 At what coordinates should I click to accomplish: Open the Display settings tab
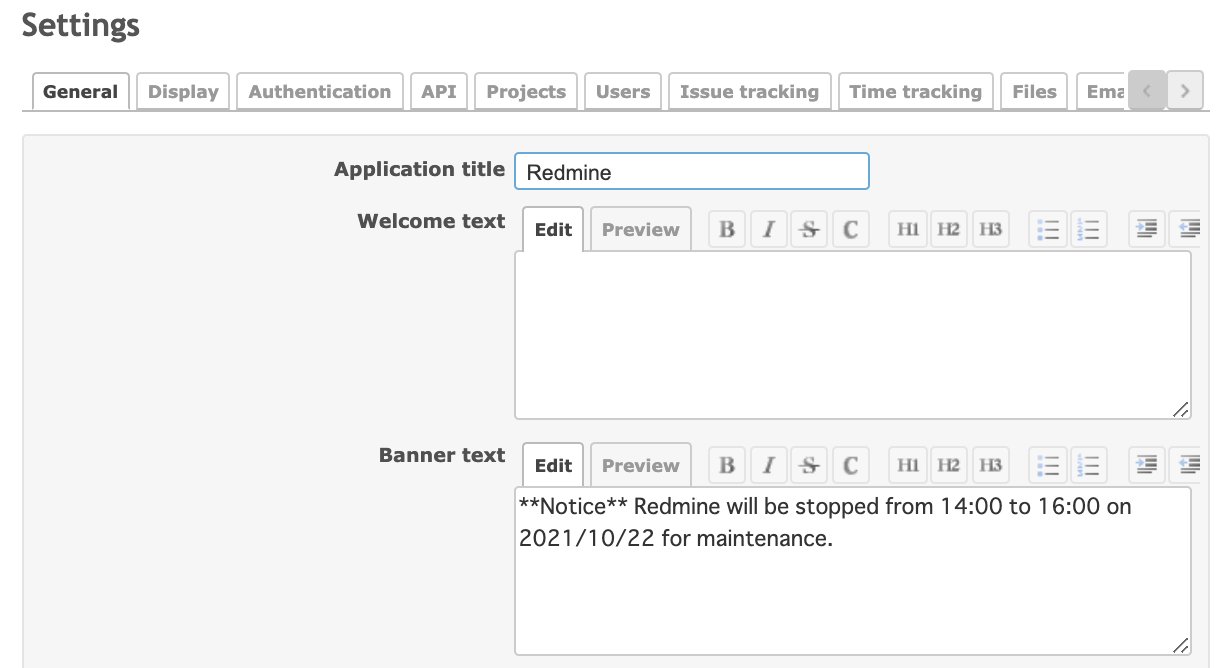(183, 92)
